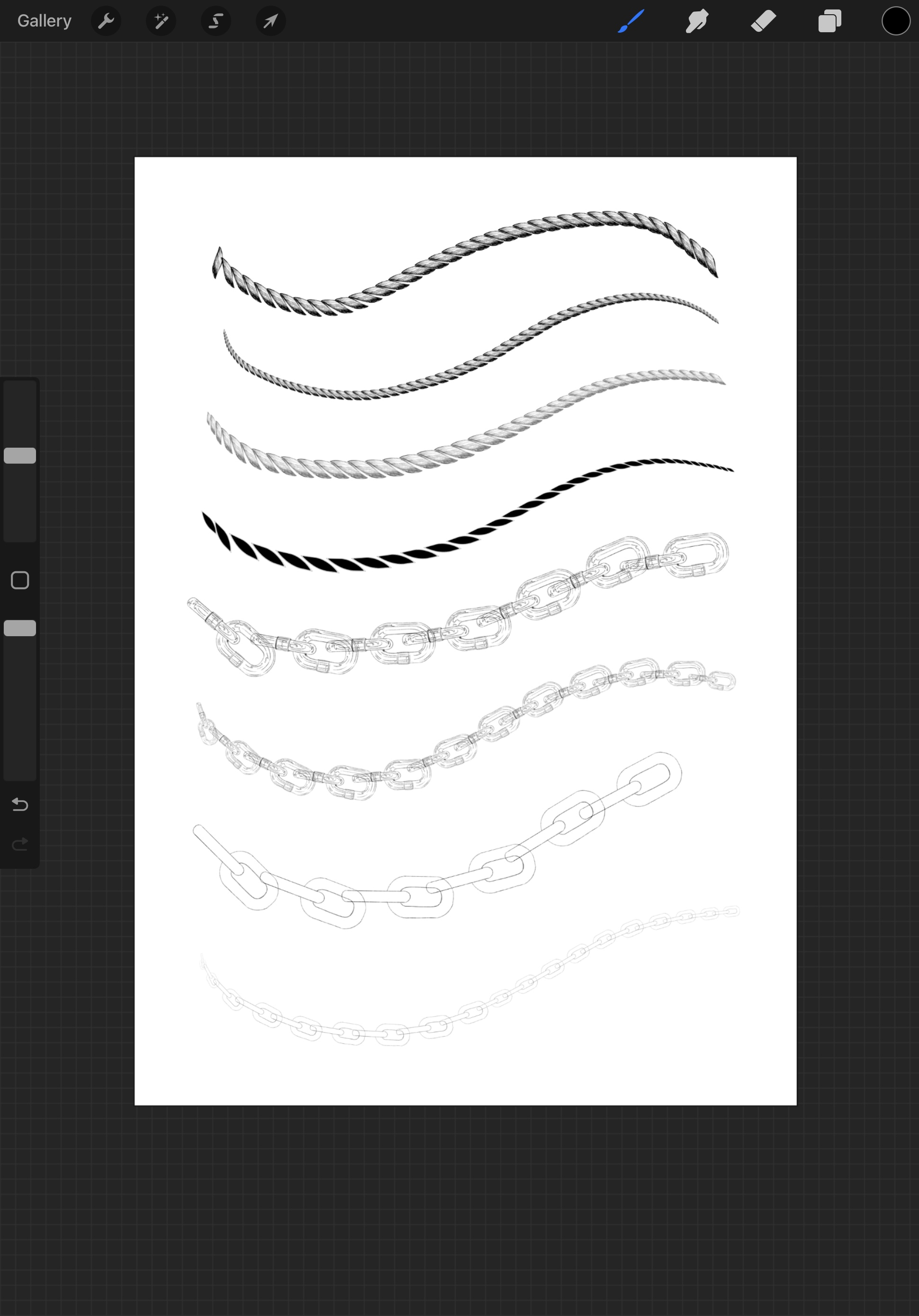Switch to the Eraser tool

click(763, 21)
